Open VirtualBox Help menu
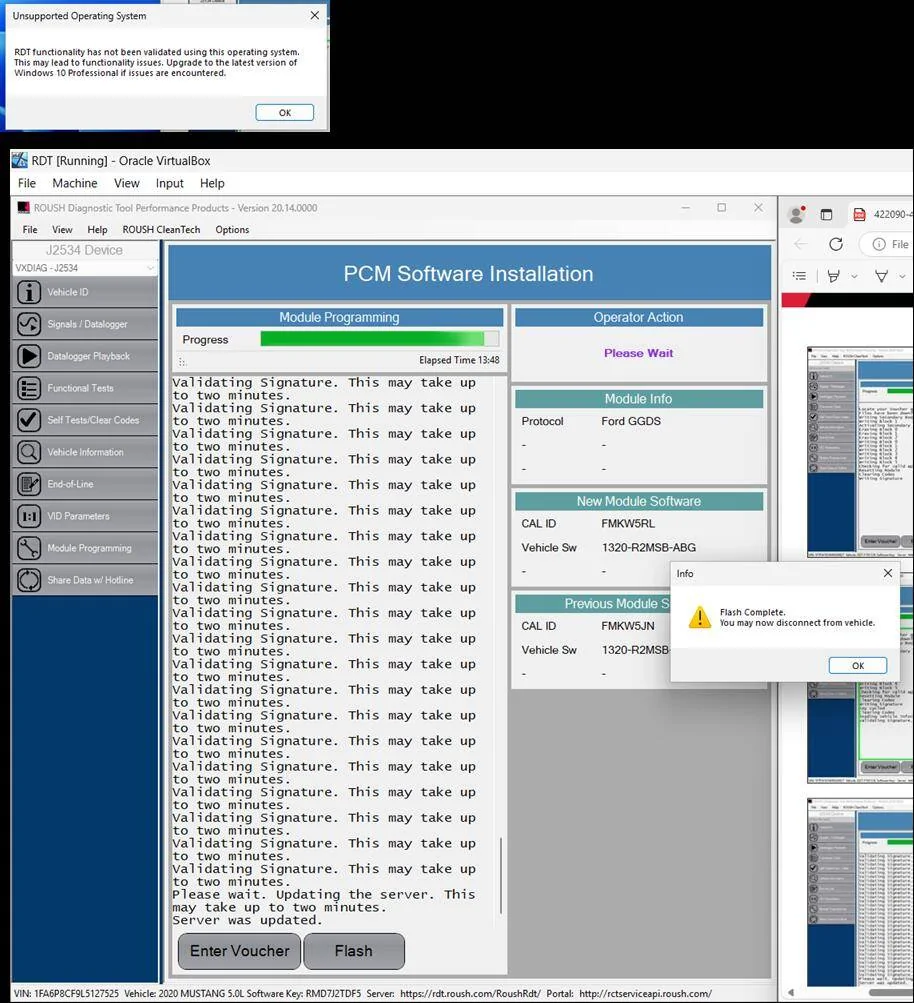The height and width of the screenshot is (1003, 914). pos(212,184)
